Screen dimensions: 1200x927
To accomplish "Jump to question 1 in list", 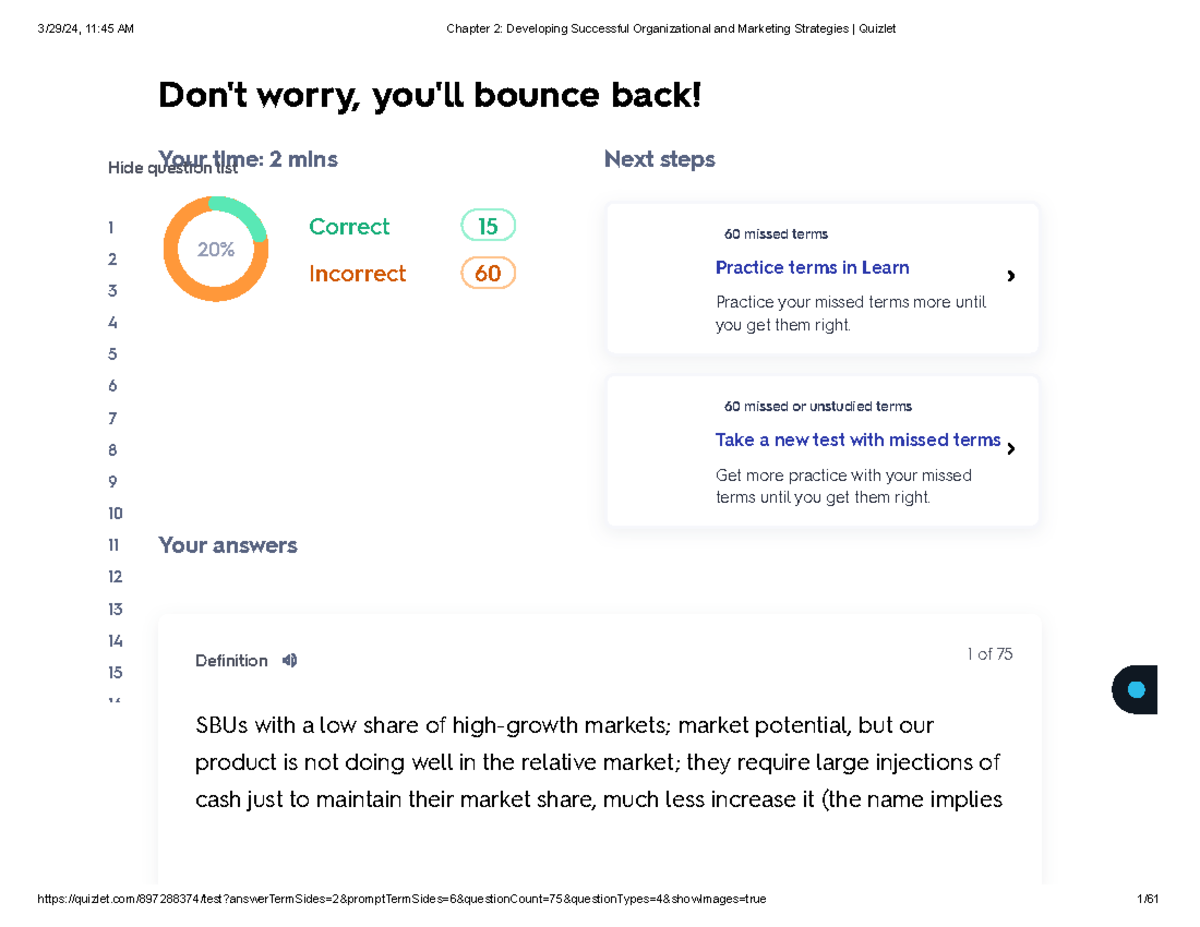I will 112,227.
